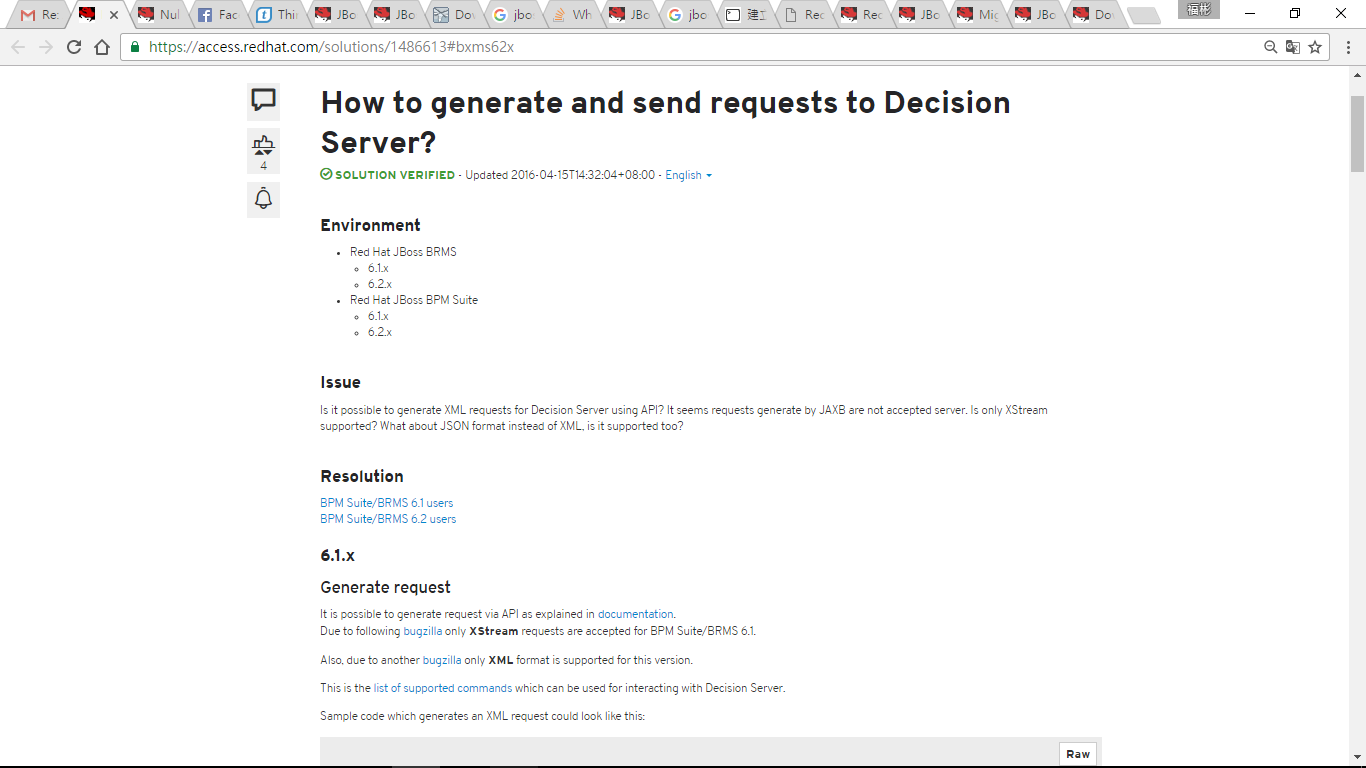
Task: Click the translate page icon
Action: point(1293,47)
